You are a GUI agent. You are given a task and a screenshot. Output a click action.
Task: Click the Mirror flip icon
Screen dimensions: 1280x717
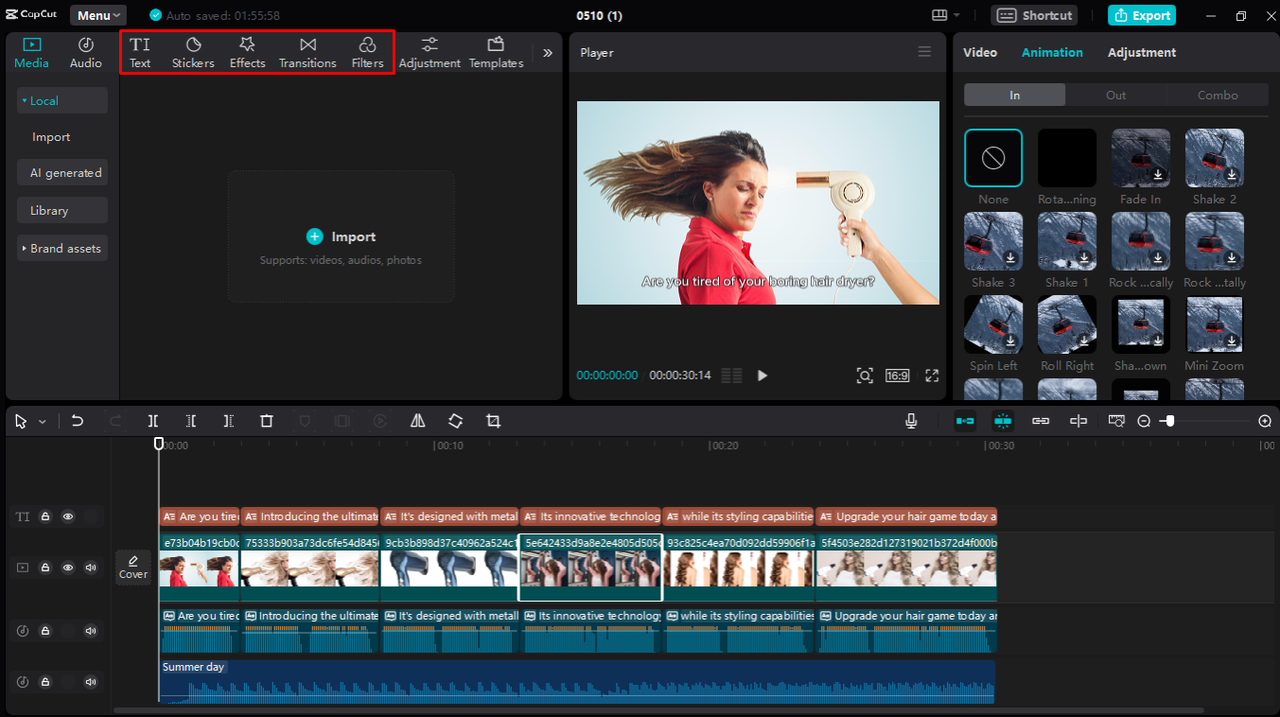[418, 421]
